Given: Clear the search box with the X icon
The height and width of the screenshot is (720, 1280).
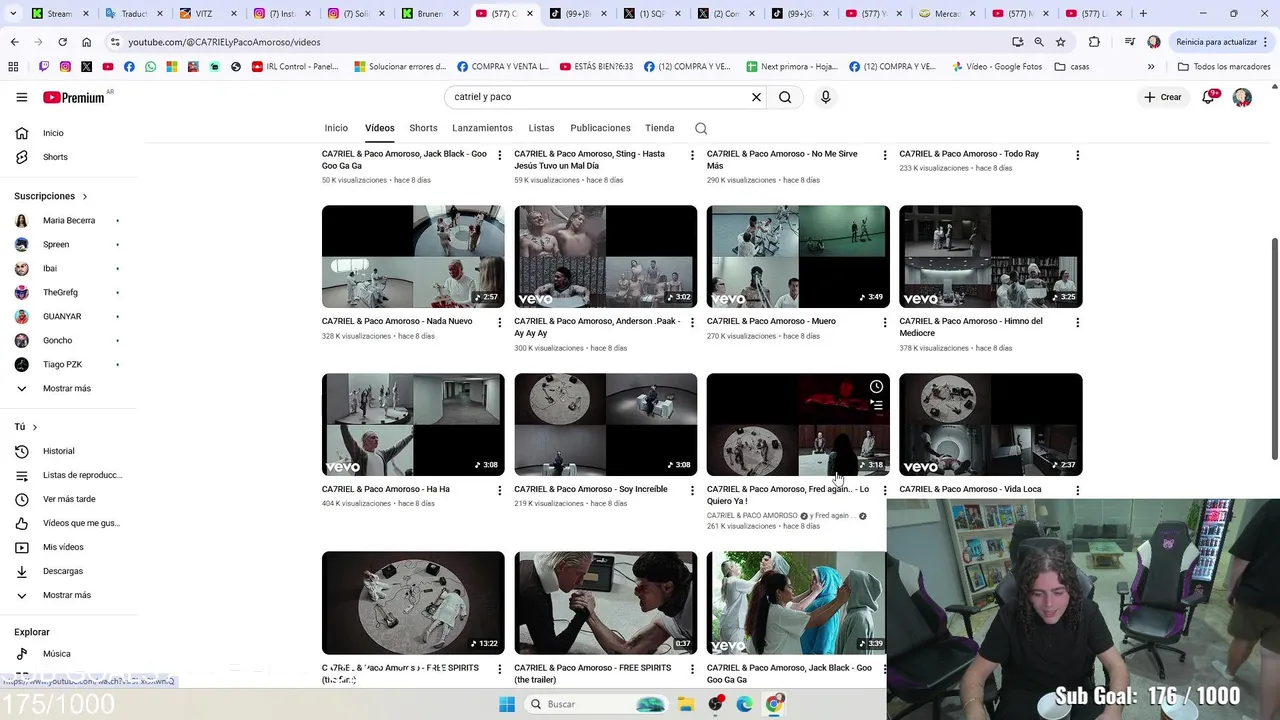Looking at the screenshot, I should click(756, 97).
